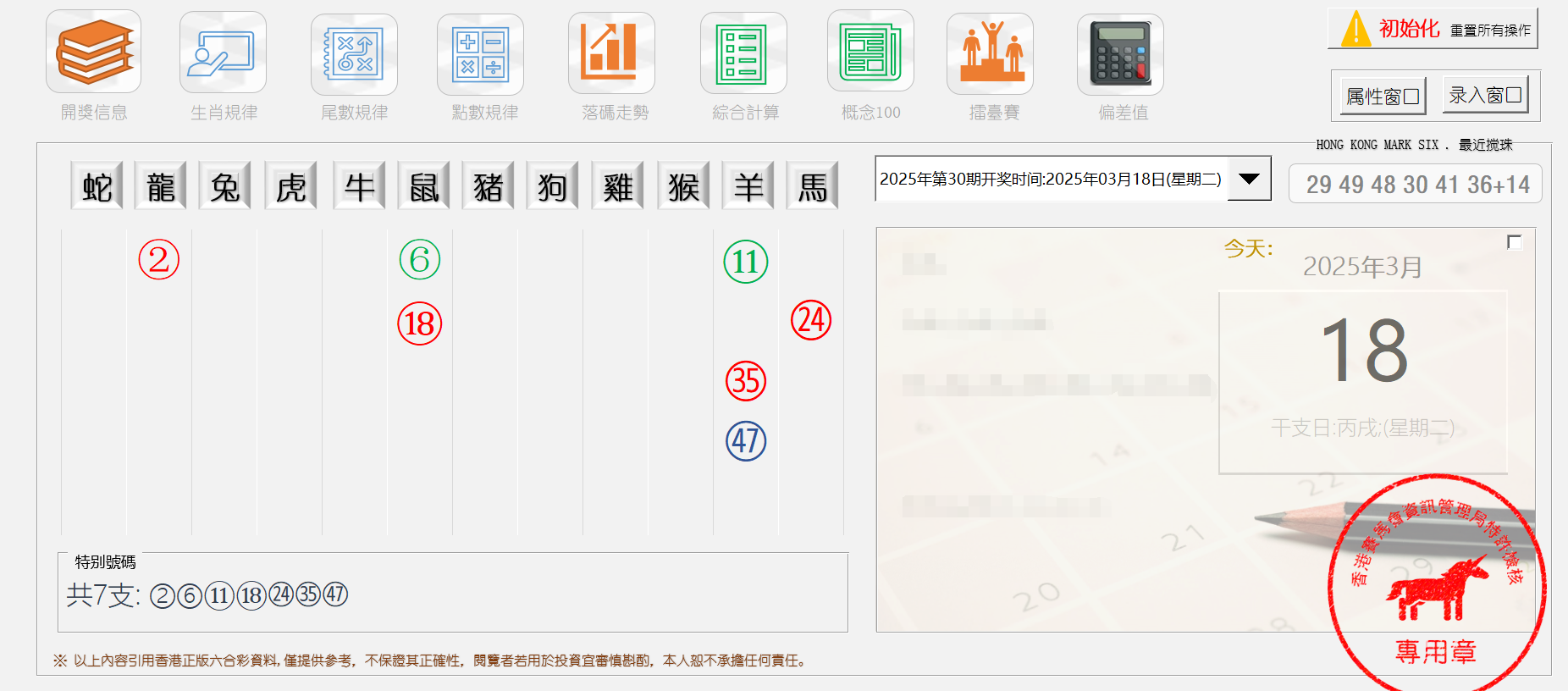Select the 點數規律 points pattern icon
The height and width of the screenshot is (691, 1568).
(480, 54)
